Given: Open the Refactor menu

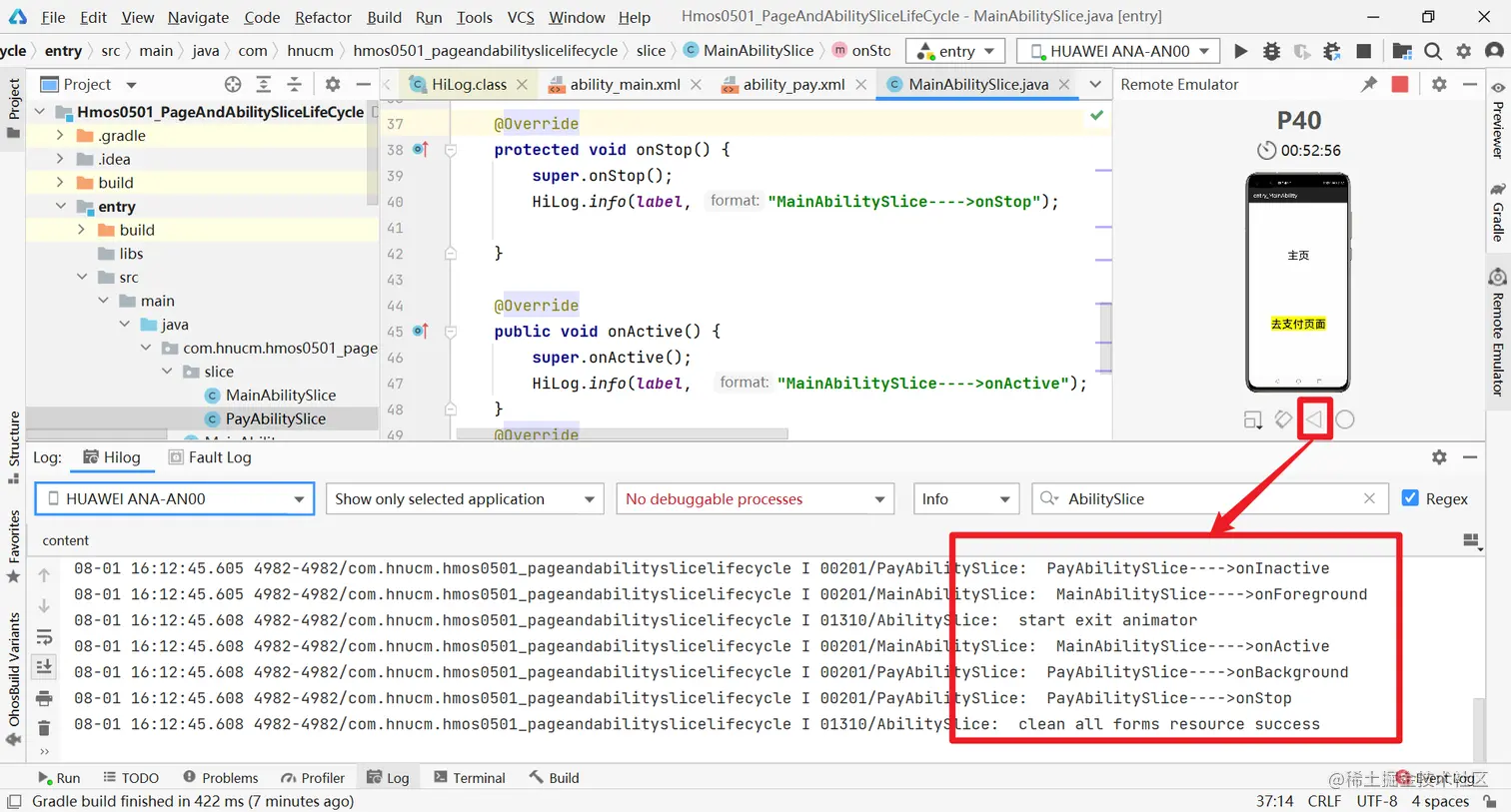Looking at the screenshot, I should coord(323,17).
